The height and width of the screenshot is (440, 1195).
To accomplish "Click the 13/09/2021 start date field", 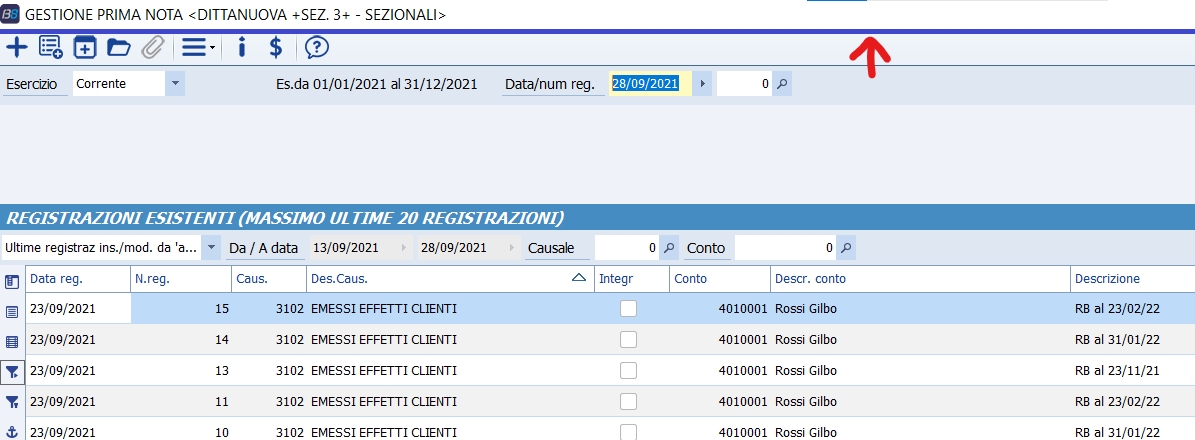I will click(351, 248).
